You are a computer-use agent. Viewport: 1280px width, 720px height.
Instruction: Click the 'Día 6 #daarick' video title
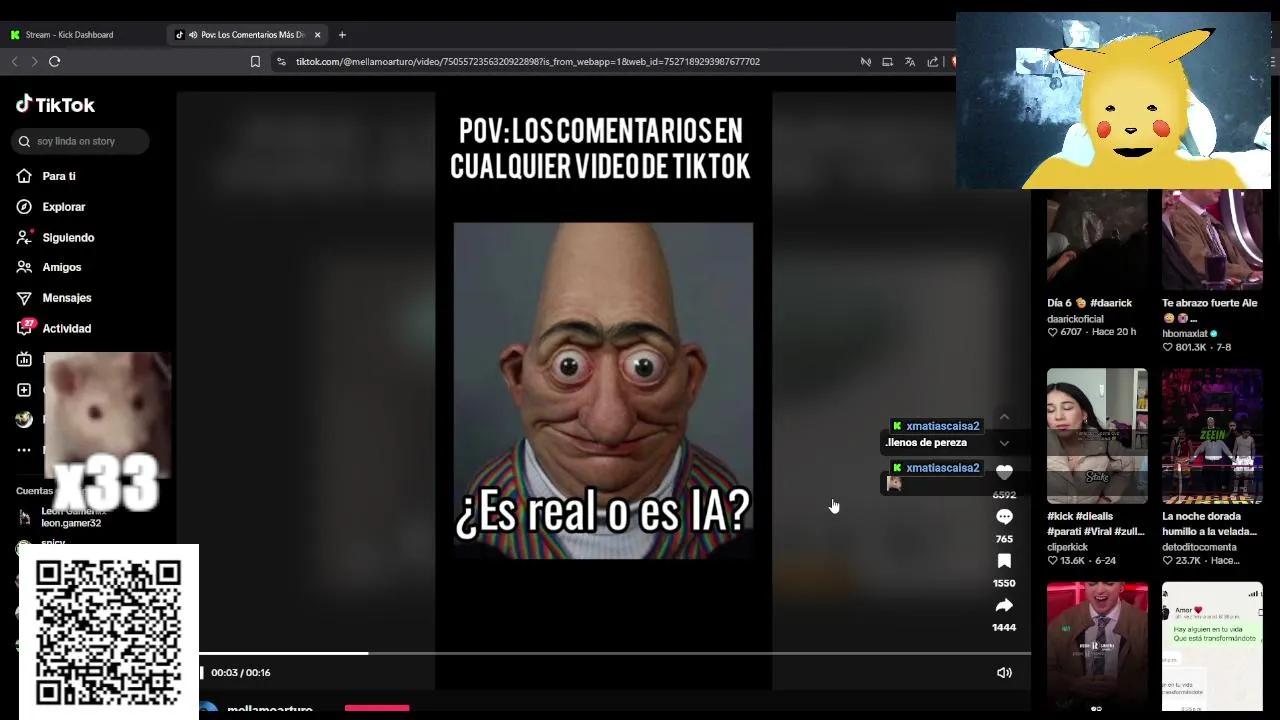[1090, 303]
